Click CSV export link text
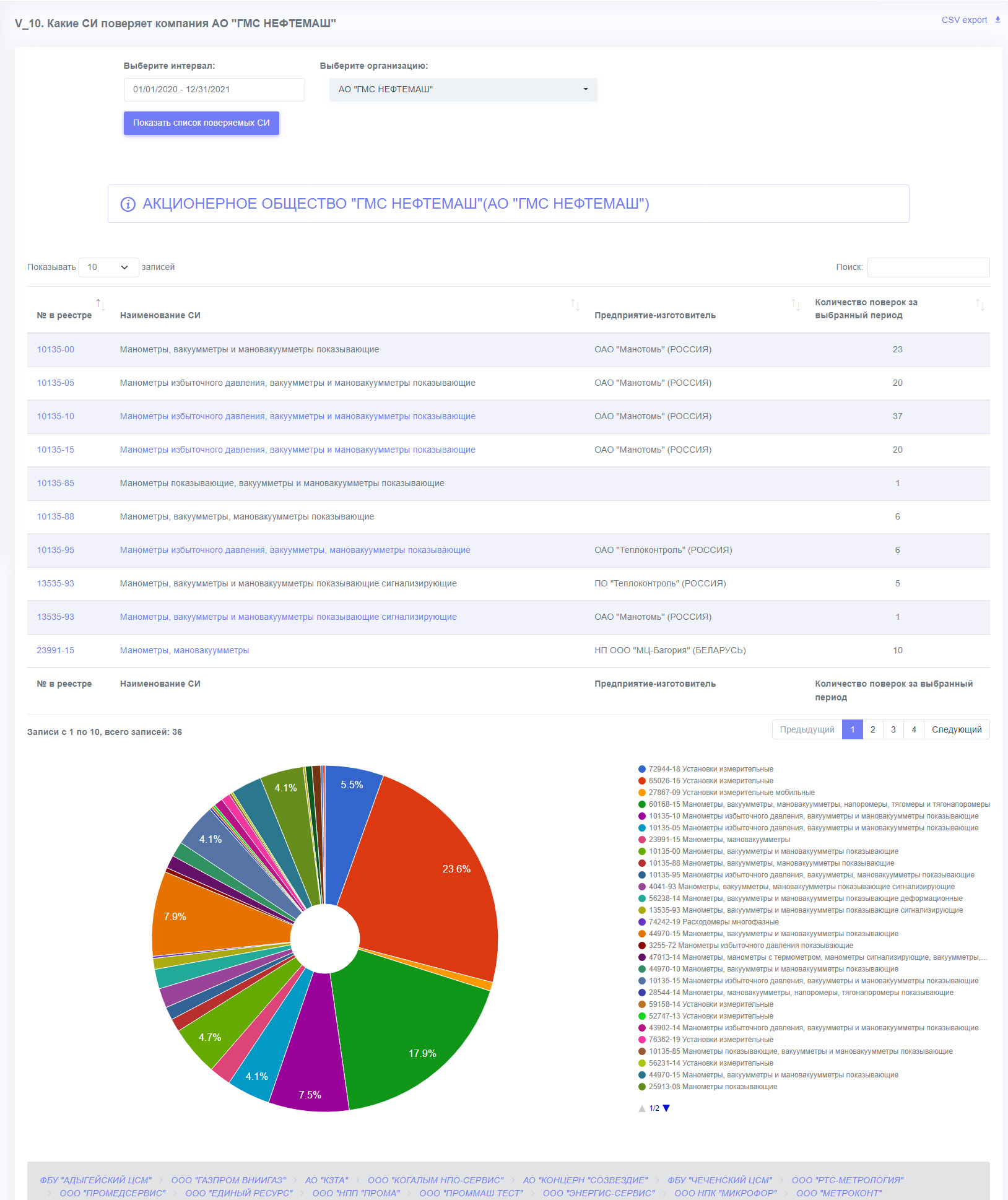 pyautogui.click(x=964, y=20)
